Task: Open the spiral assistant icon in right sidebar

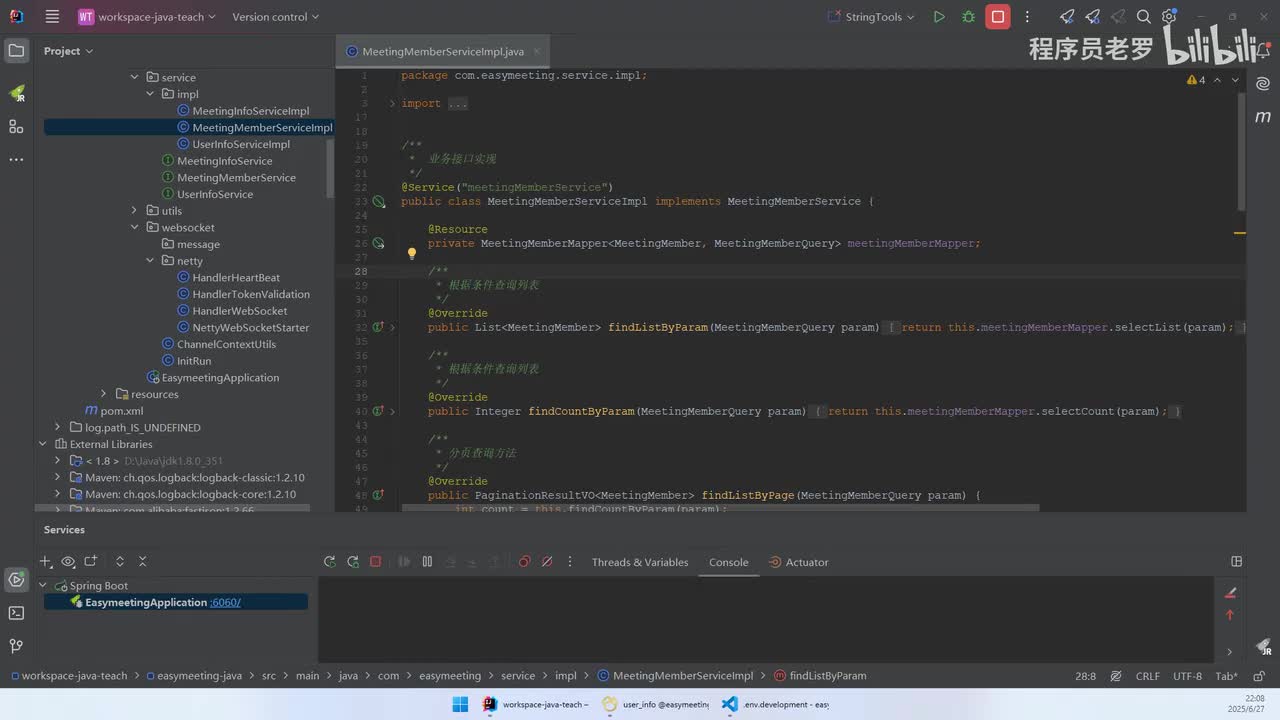Action: pyautogui.click(x=1263, y=85)
